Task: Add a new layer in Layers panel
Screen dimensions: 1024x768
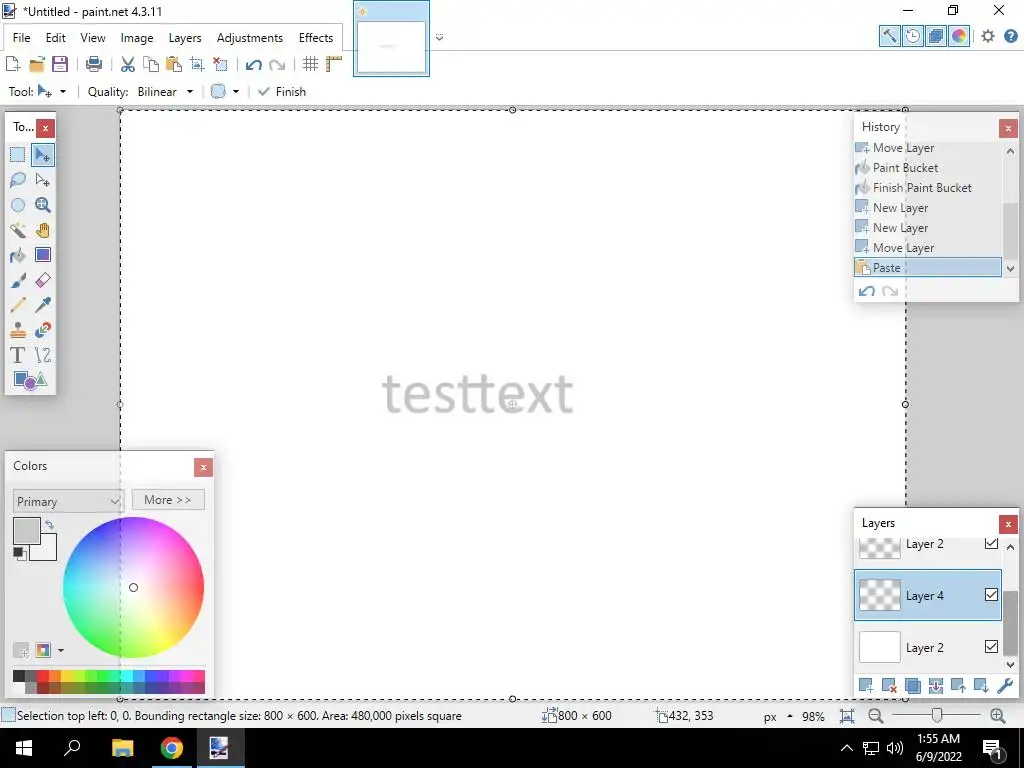Action: click(x=866, y=686)
